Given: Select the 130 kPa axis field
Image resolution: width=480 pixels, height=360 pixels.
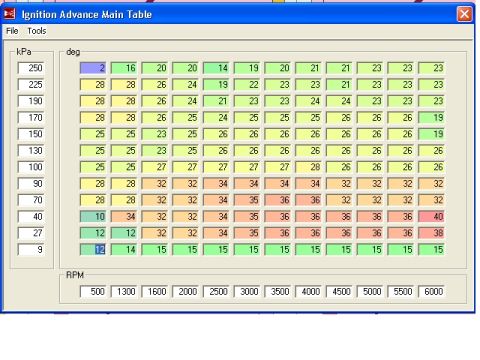Looking at the screenshot, I should pyautogui.click(x=31, y=150).
